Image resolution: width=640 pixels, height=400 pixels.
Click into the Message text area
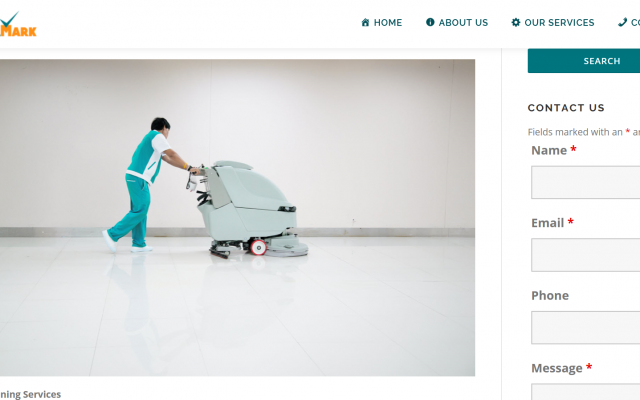585,392
